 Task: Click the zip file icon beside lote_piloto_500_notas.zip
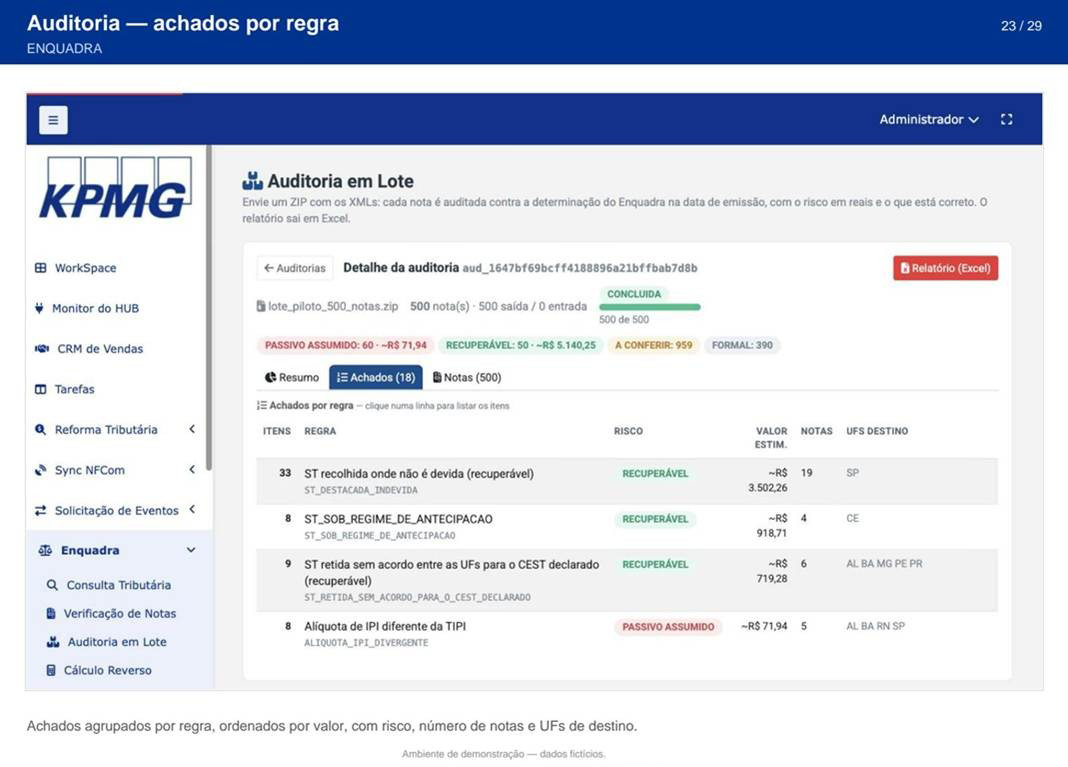[261, 307]
